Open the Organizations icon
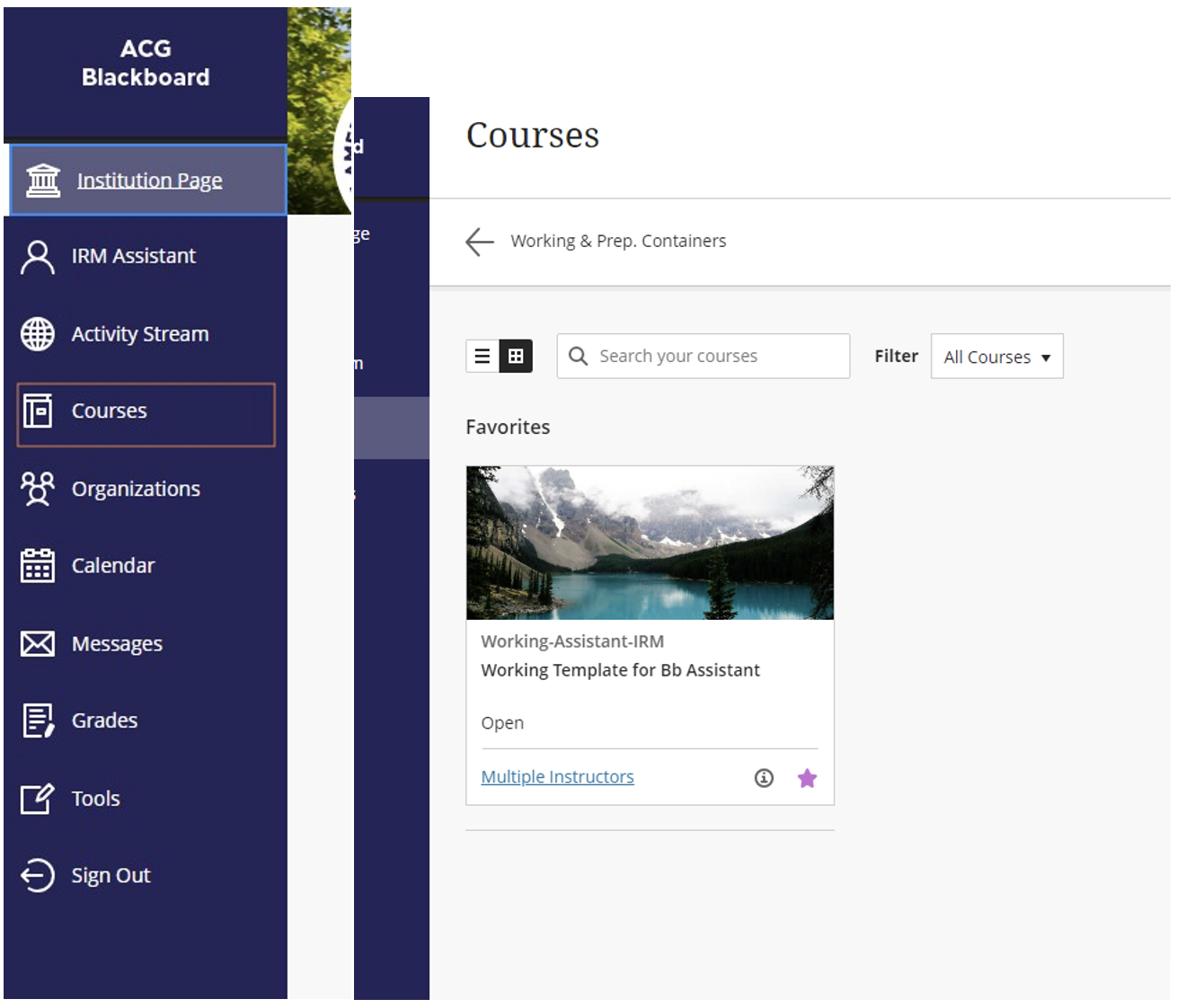Image resolution: width=1177 pixels, height=1008 pixels. 38,489
